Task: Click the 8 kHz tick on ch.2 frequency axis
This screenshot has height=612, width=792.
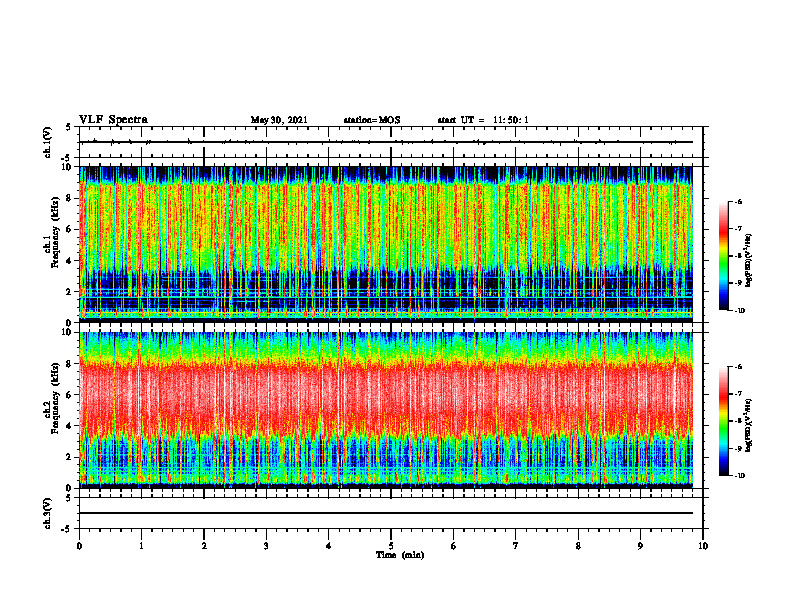Action: [70, 364]
